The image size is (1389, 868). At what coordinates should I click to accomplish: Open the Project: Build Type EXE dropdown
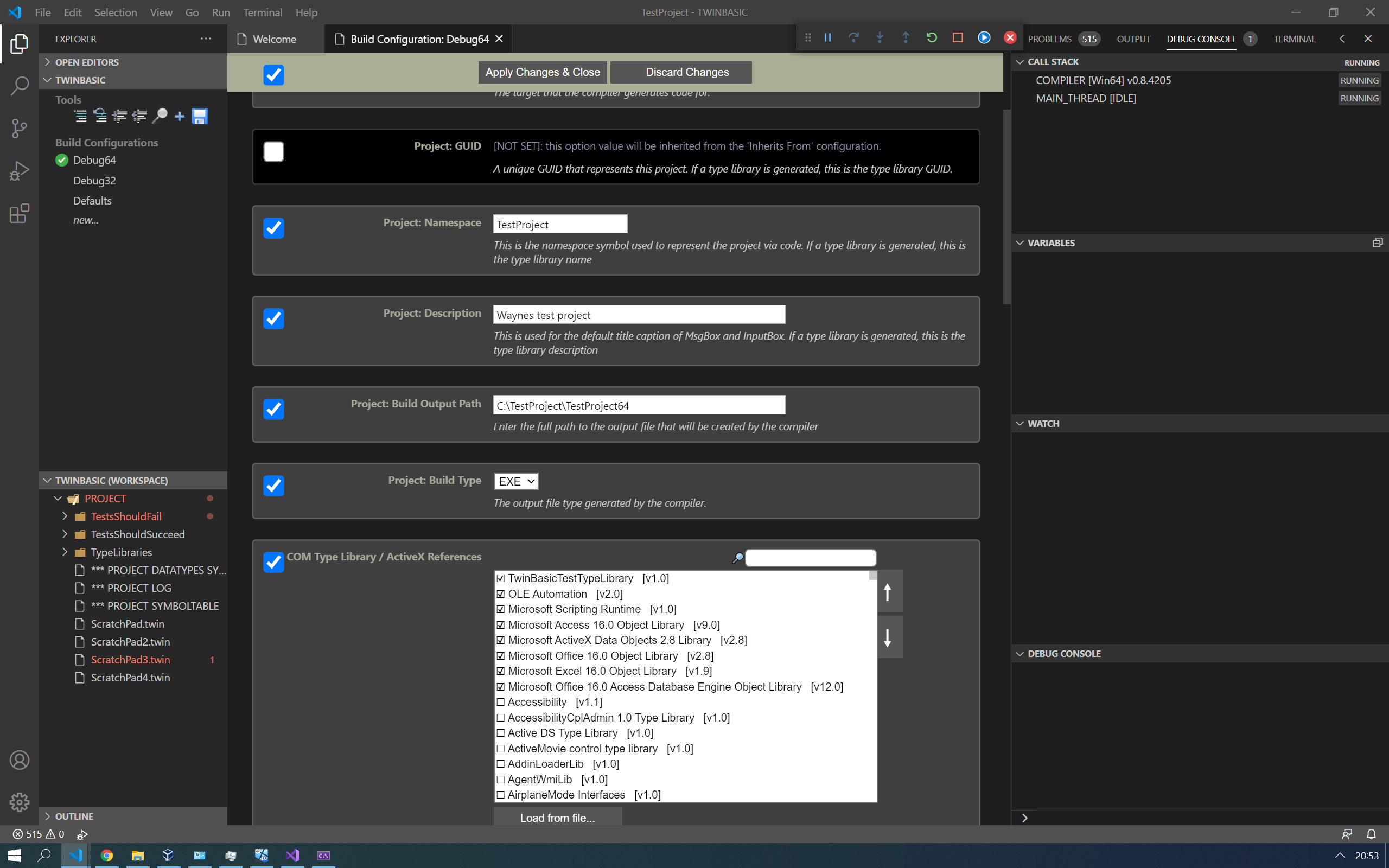[515, 481]
